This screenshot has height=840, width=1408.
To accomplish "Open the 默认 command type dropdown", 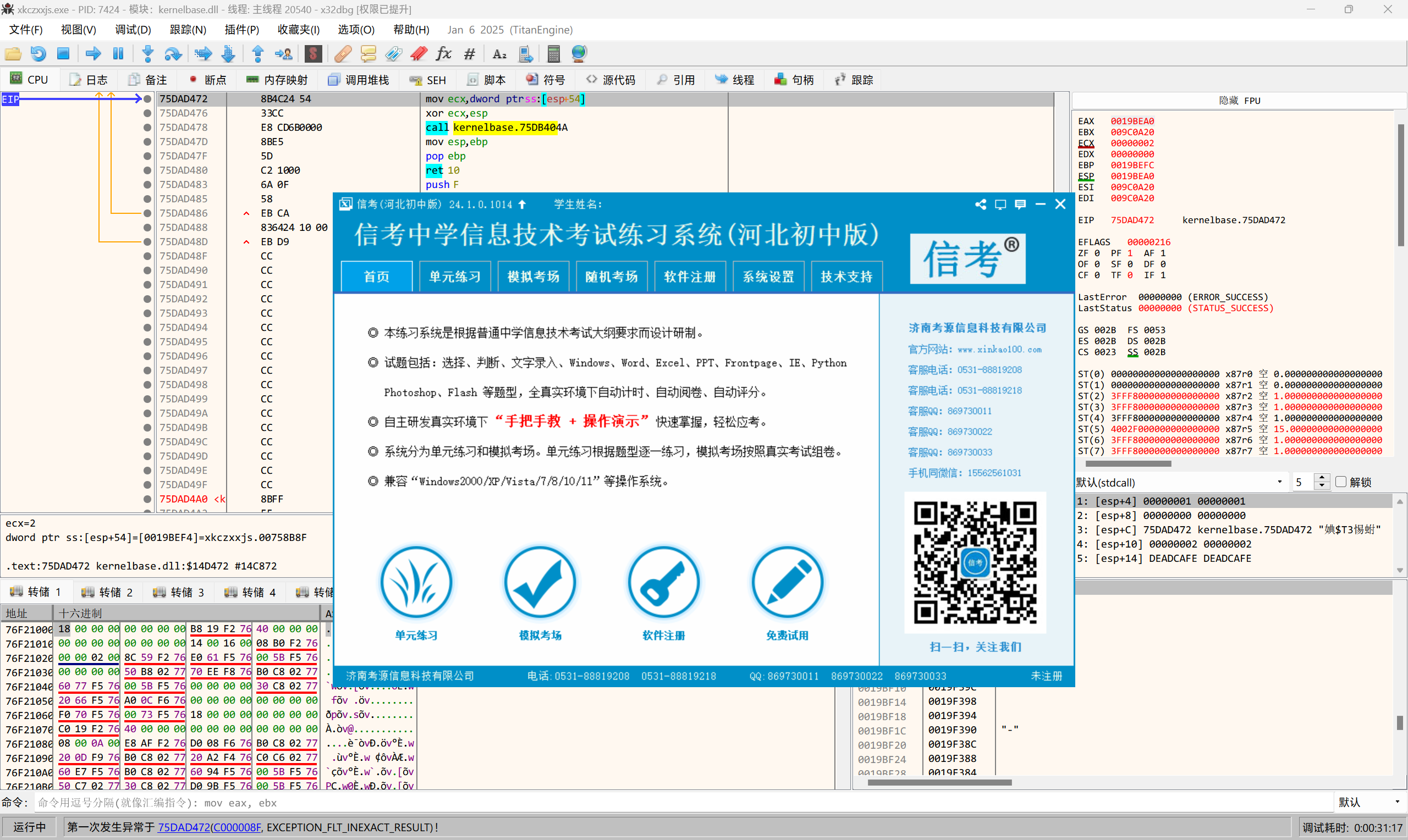I will pos(1370,802).
